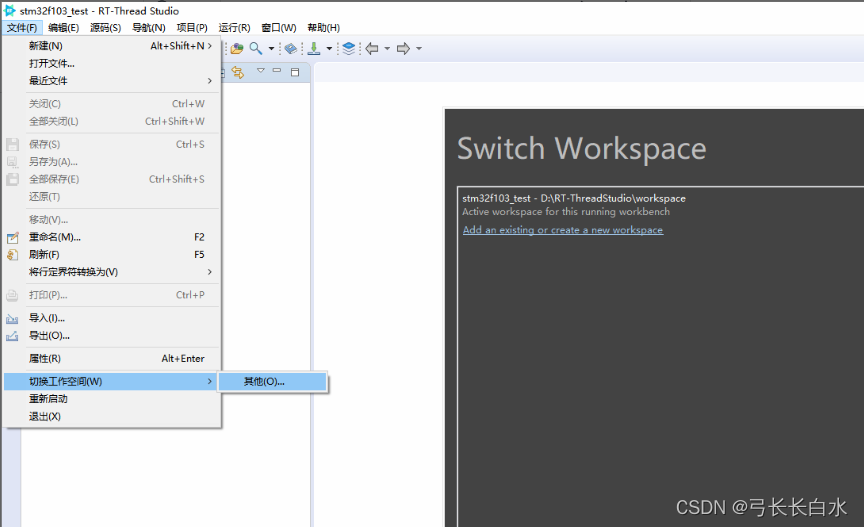Open the 文件(F) menu

point(22,28)
